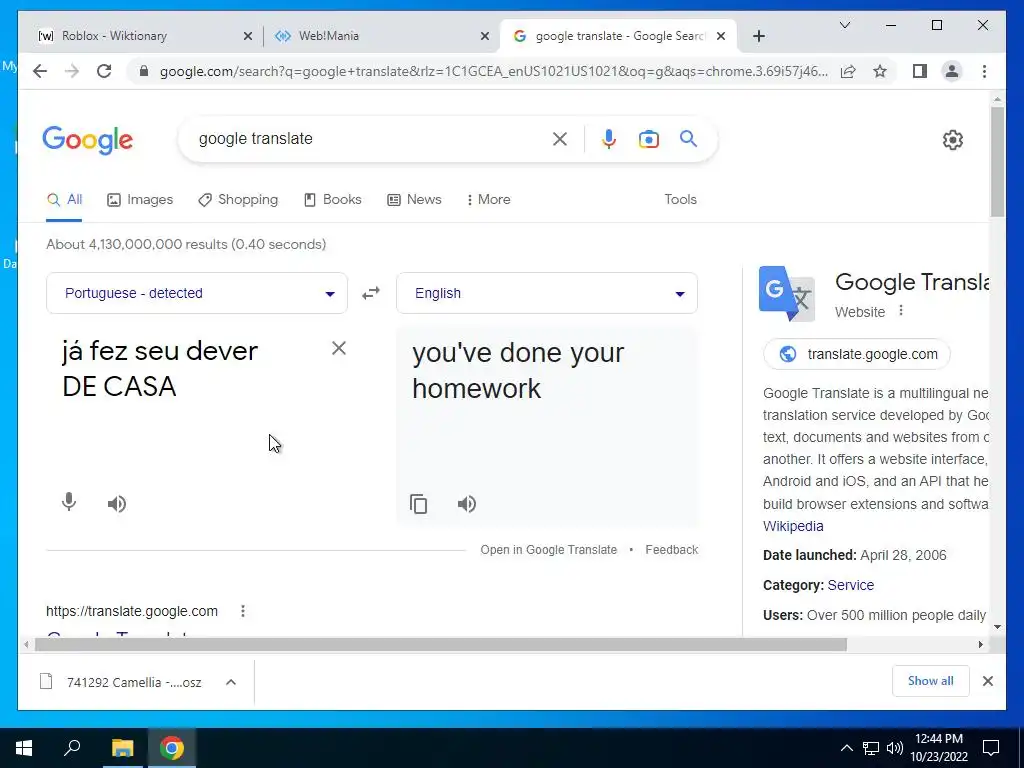Viewport: 1024px width, 768px height.
Task: Click Open in Google Translate link
Action: 549,550
